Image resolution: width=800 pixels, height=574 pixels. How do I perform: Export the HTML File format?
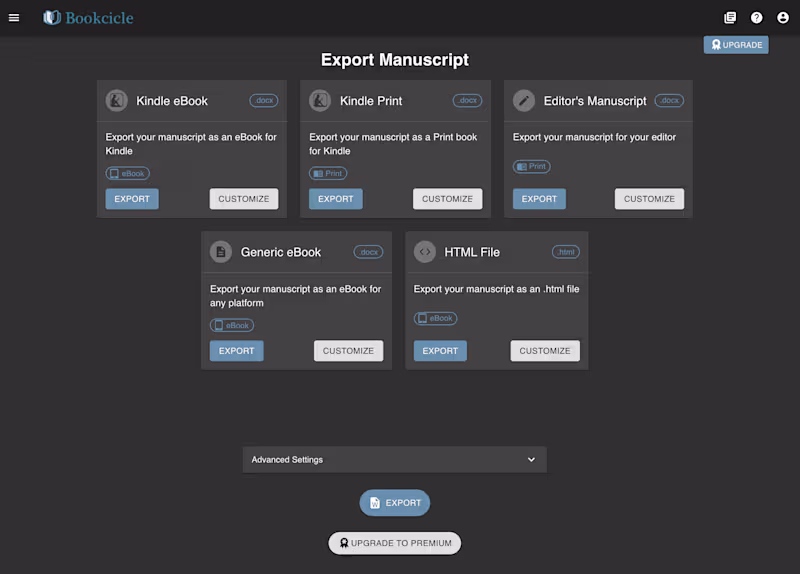(x=440, y=351)
